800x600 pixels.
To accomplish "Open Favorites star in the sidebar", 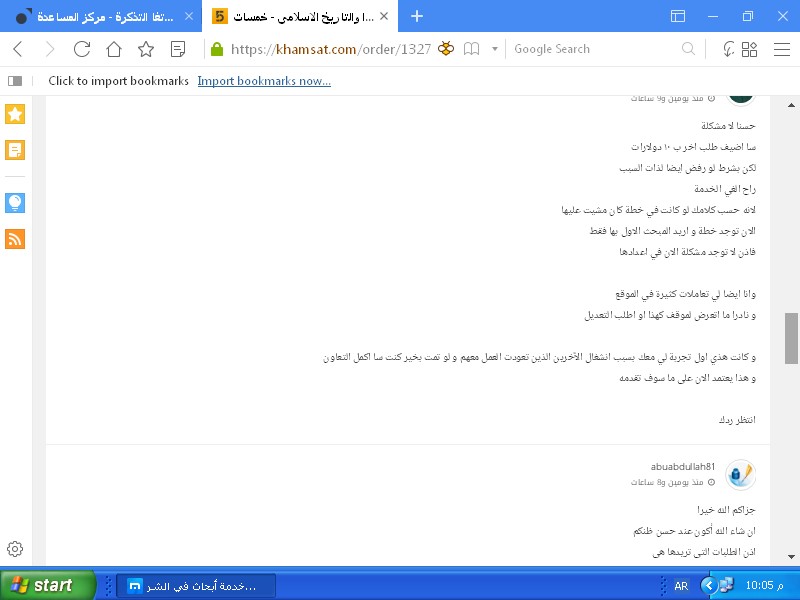I will pos(15,114).
